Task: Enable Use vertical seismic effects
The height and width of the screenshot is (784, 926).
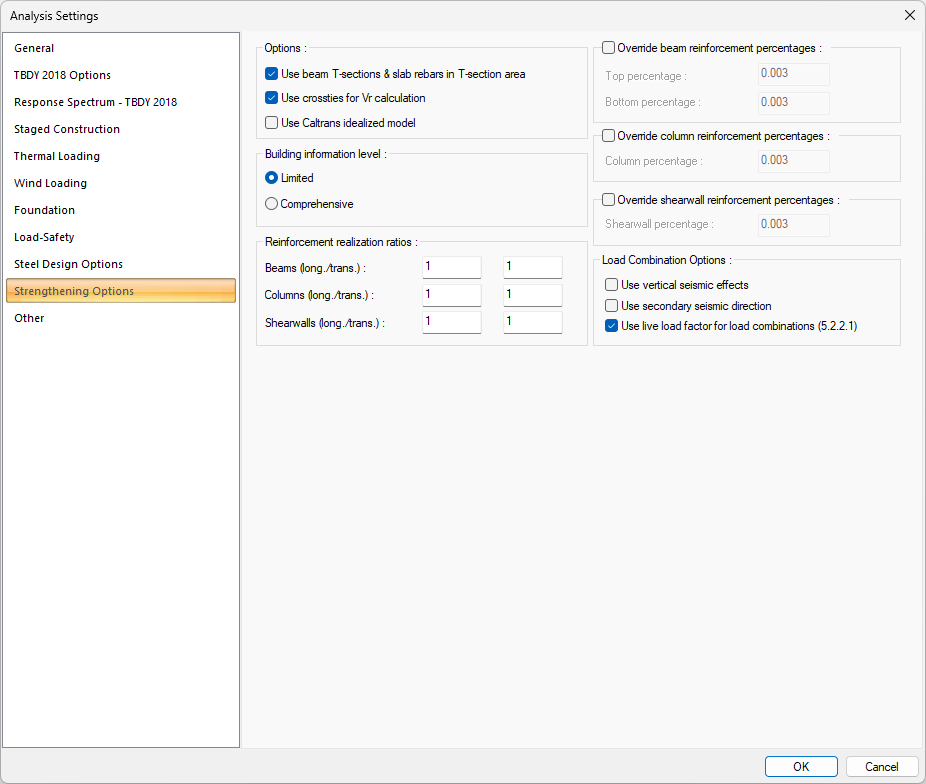Action: click(x=612, y=285)
